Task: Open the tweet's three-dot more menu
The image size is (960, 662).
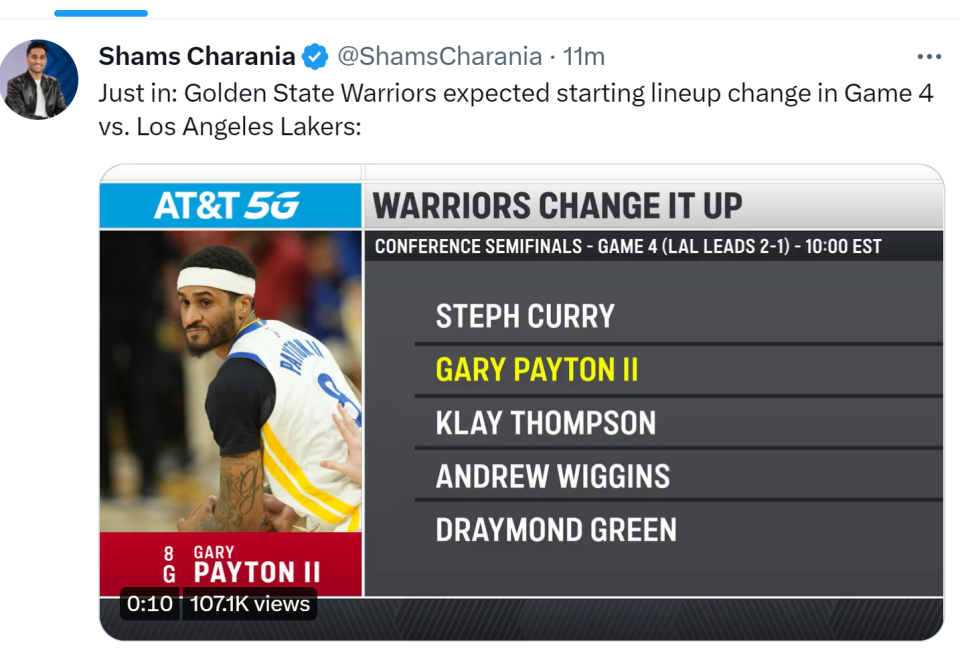Action: [929, 57]
